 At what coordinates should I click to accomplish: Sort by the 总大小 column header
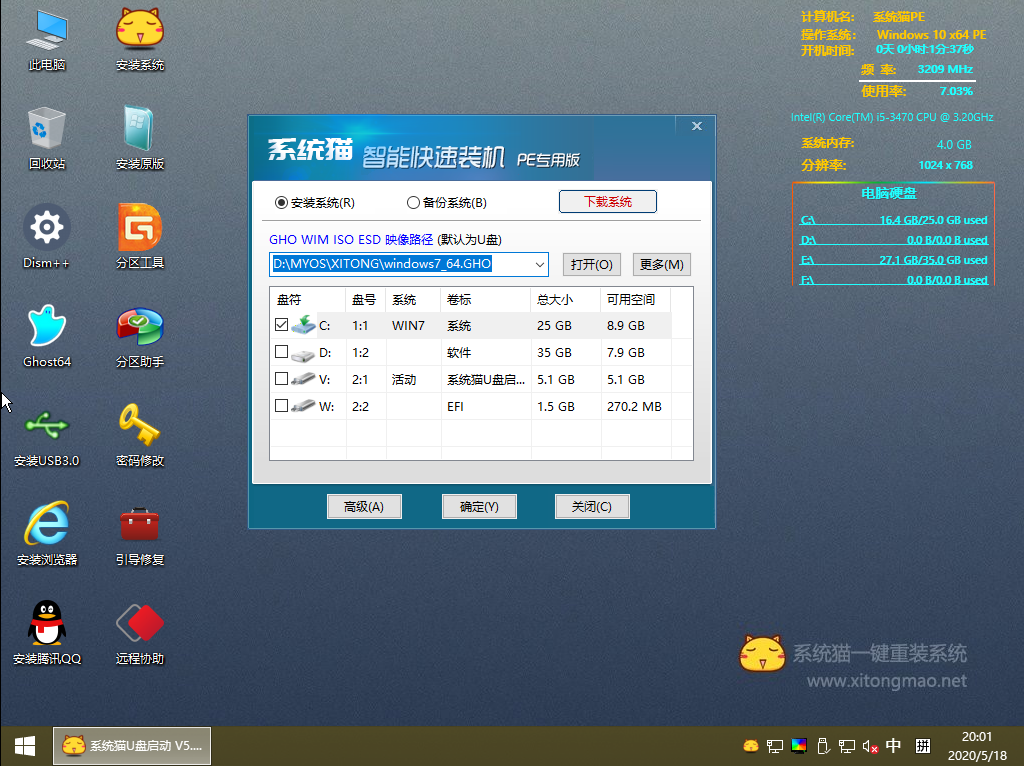(566, 300)
